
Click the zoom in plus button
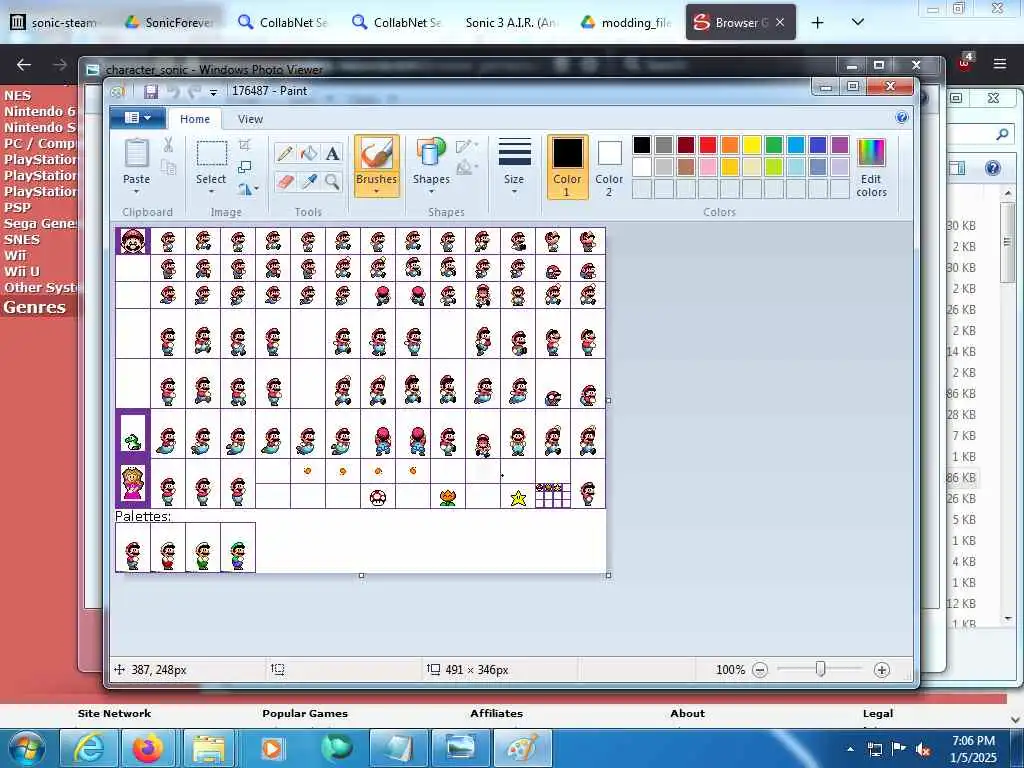point(882,670)
